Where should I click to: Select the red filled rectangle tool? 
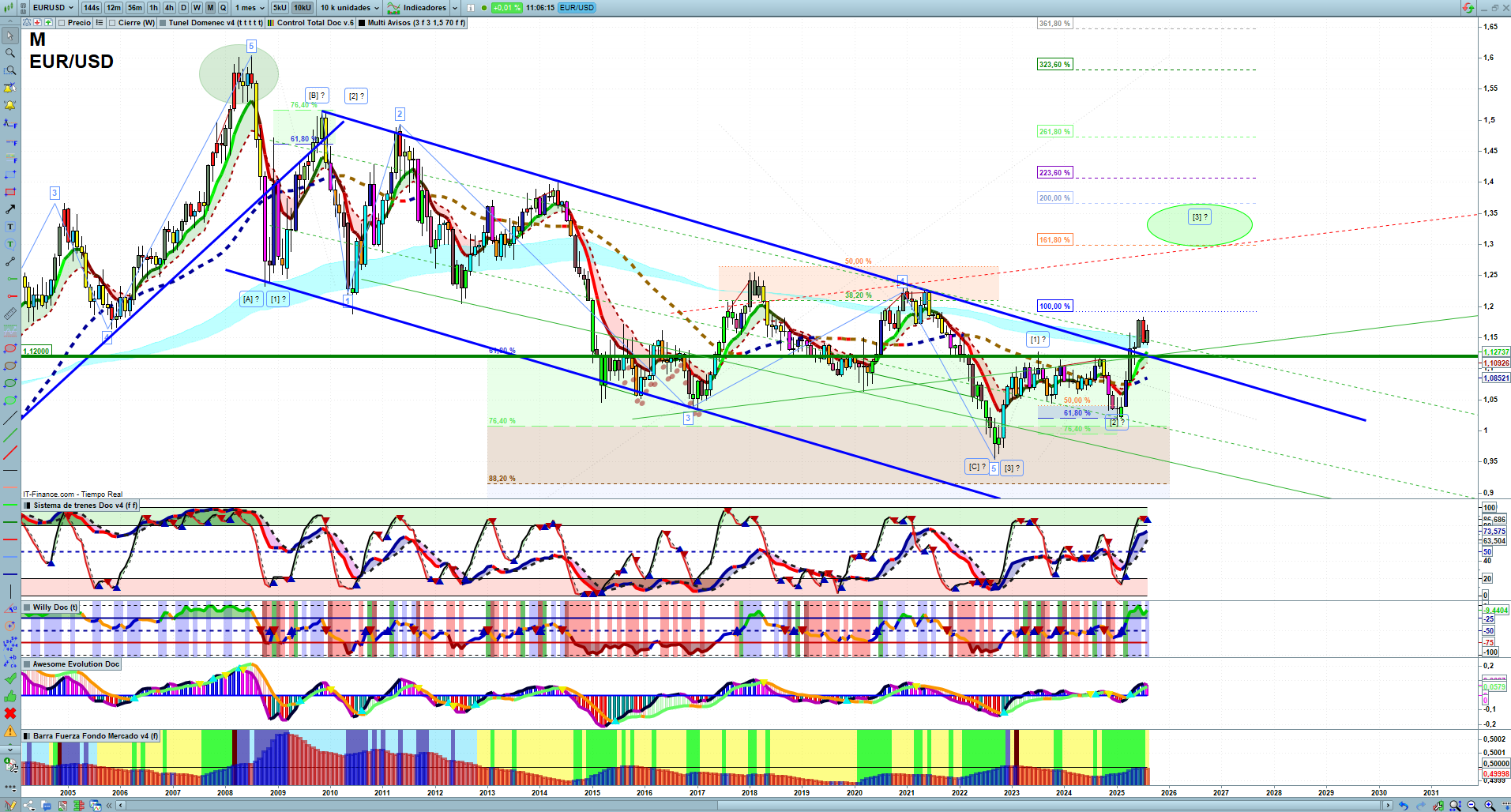tap(10, 192)
